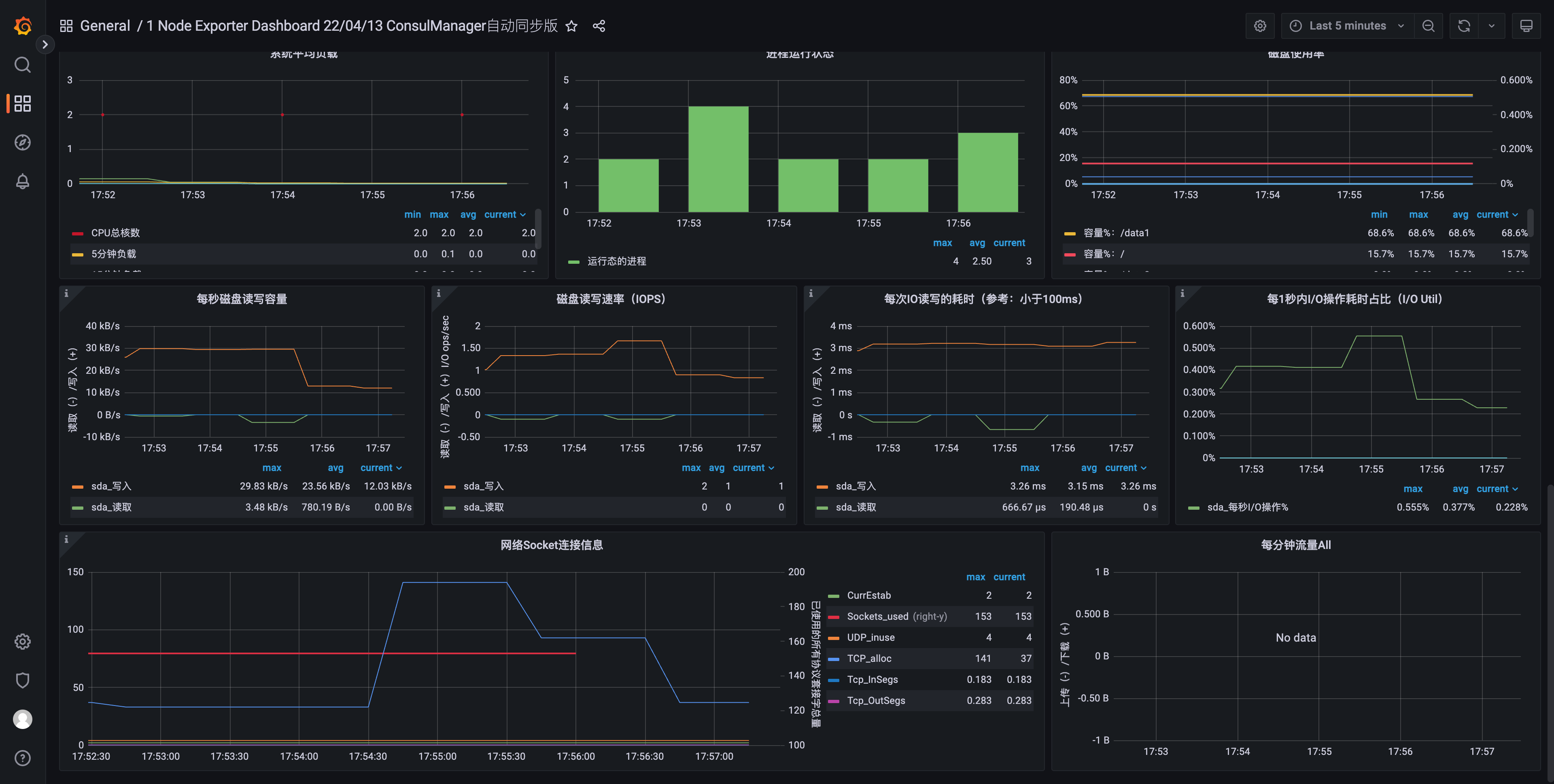Image resolution: width=1554 pixels, height=784 pixels.
Task: Open dashboard settings gear in top bar
Action: coord(1260,26)
